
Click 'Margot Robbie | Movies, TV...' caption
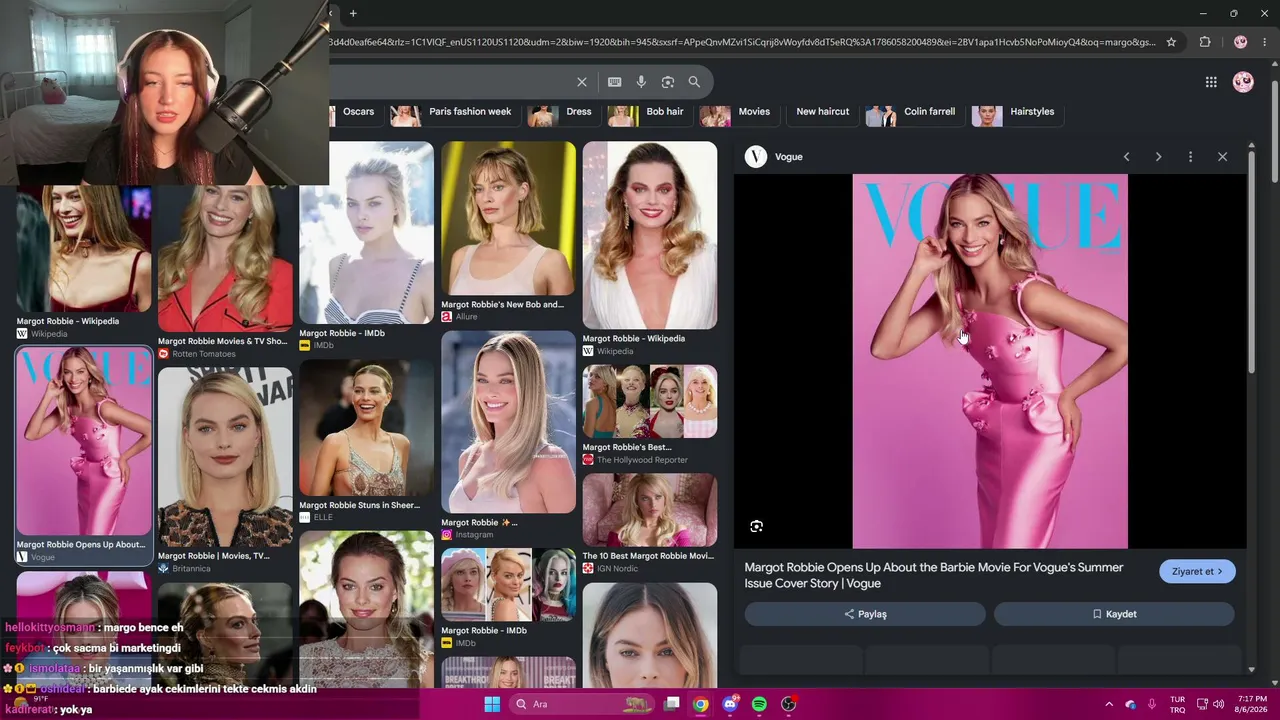point(214,556)
